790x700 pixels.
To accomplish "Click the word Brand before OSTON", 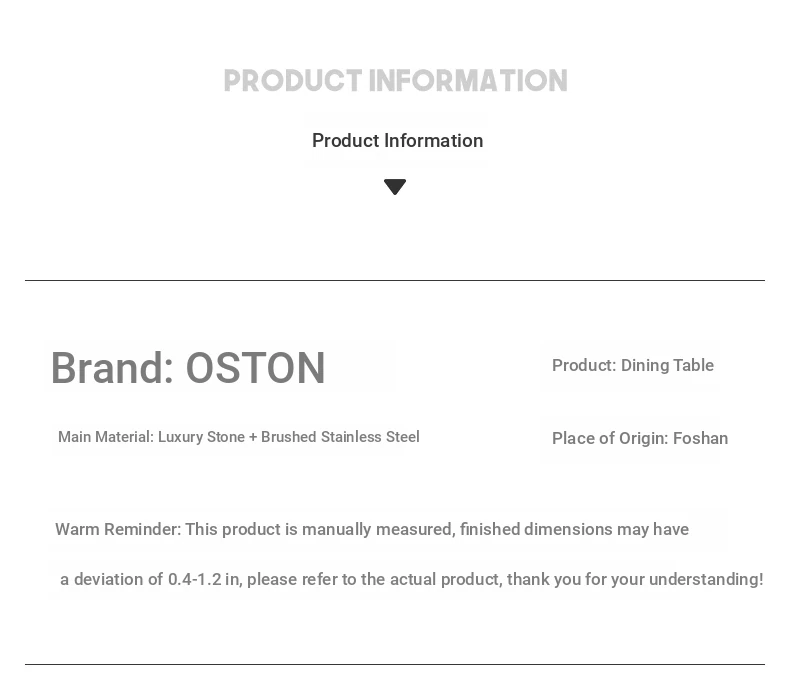I will click(107, 369).
